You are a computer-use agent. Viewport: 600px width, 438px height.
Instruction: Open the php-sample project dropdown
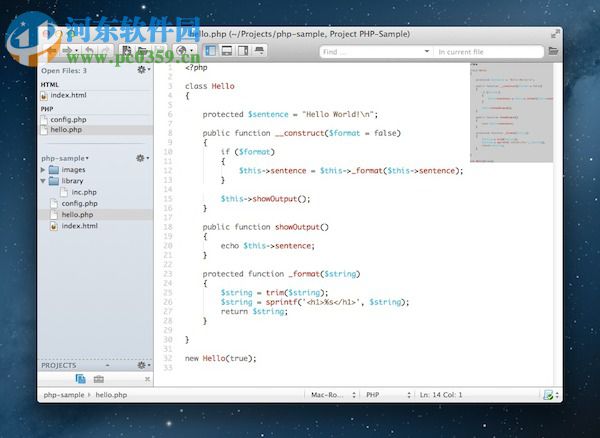point(65,158)
